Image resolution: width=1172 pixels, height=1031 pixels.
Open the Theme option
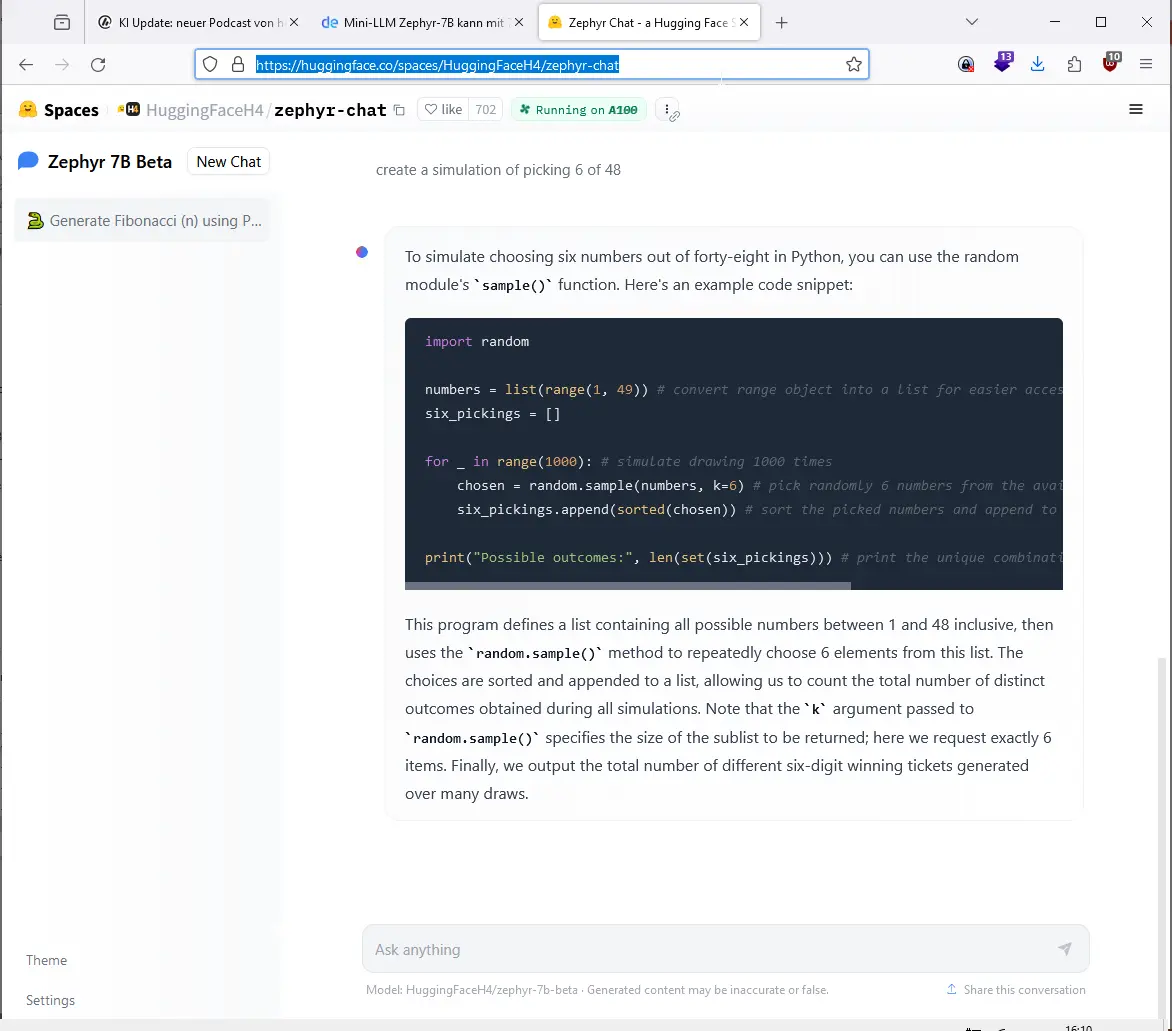[x=46, y=960]
